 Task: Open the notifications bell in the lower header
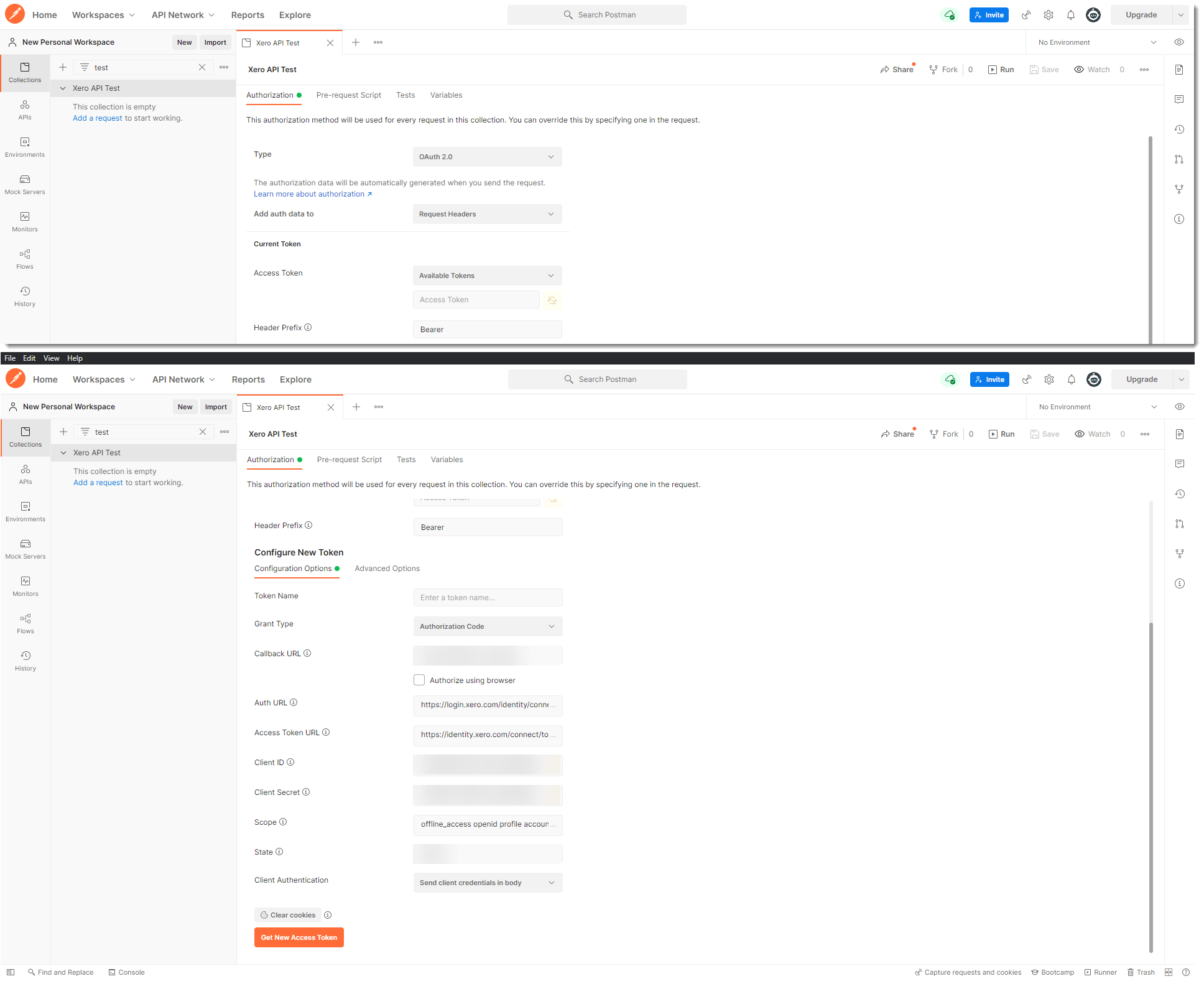coord(1072,379)
